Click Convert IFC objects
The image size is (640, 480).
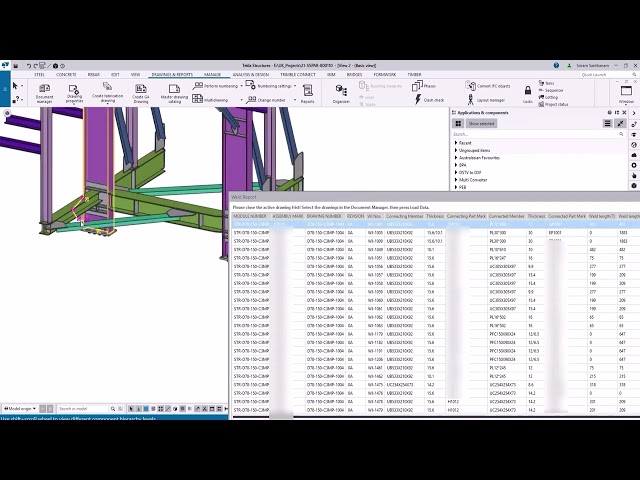(x=488, y=86)
